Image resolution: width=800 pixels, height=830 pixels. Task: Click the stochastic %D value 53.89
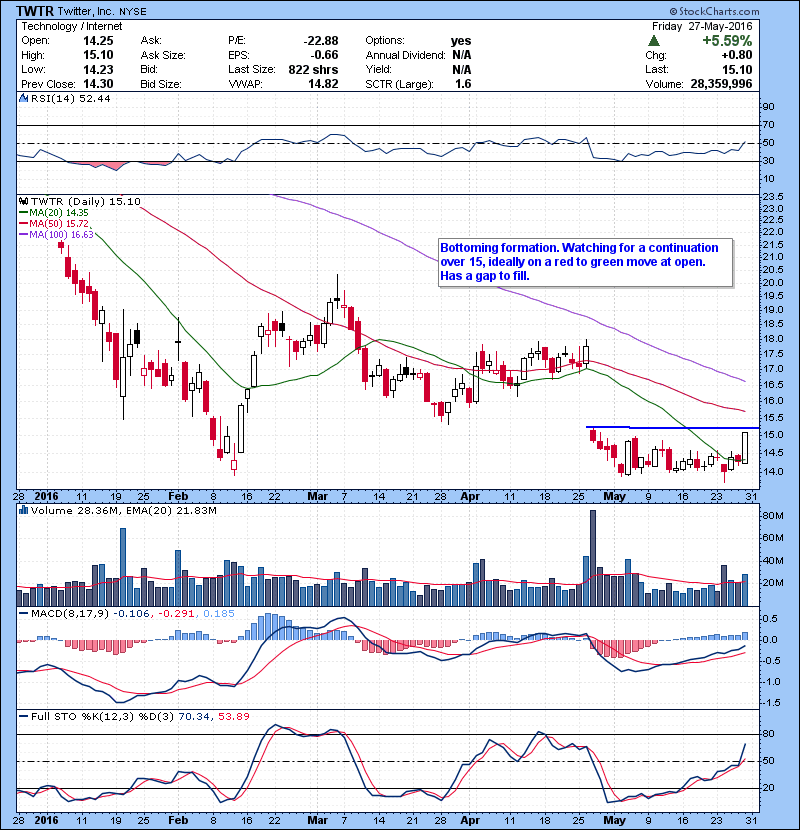pos(233,716)
